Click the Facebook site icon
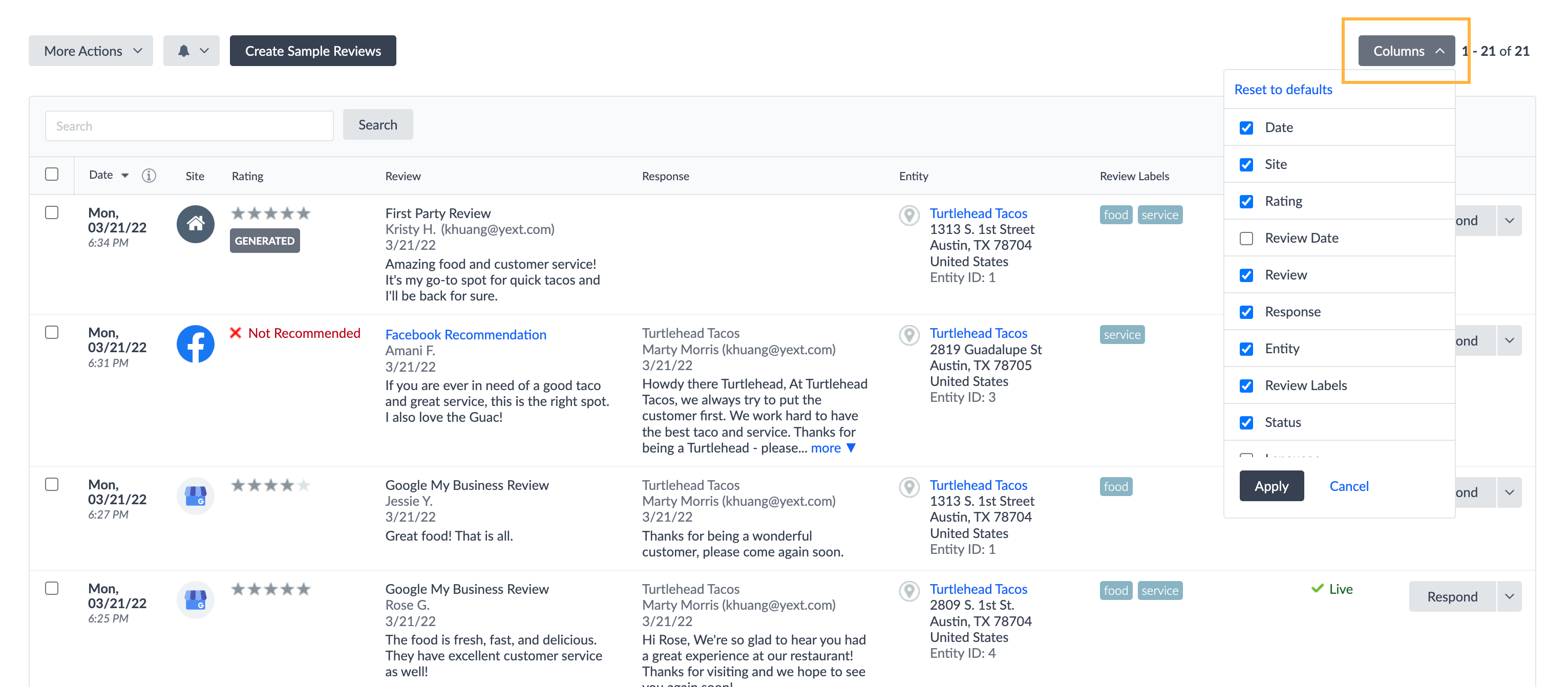 coord(196,344)
